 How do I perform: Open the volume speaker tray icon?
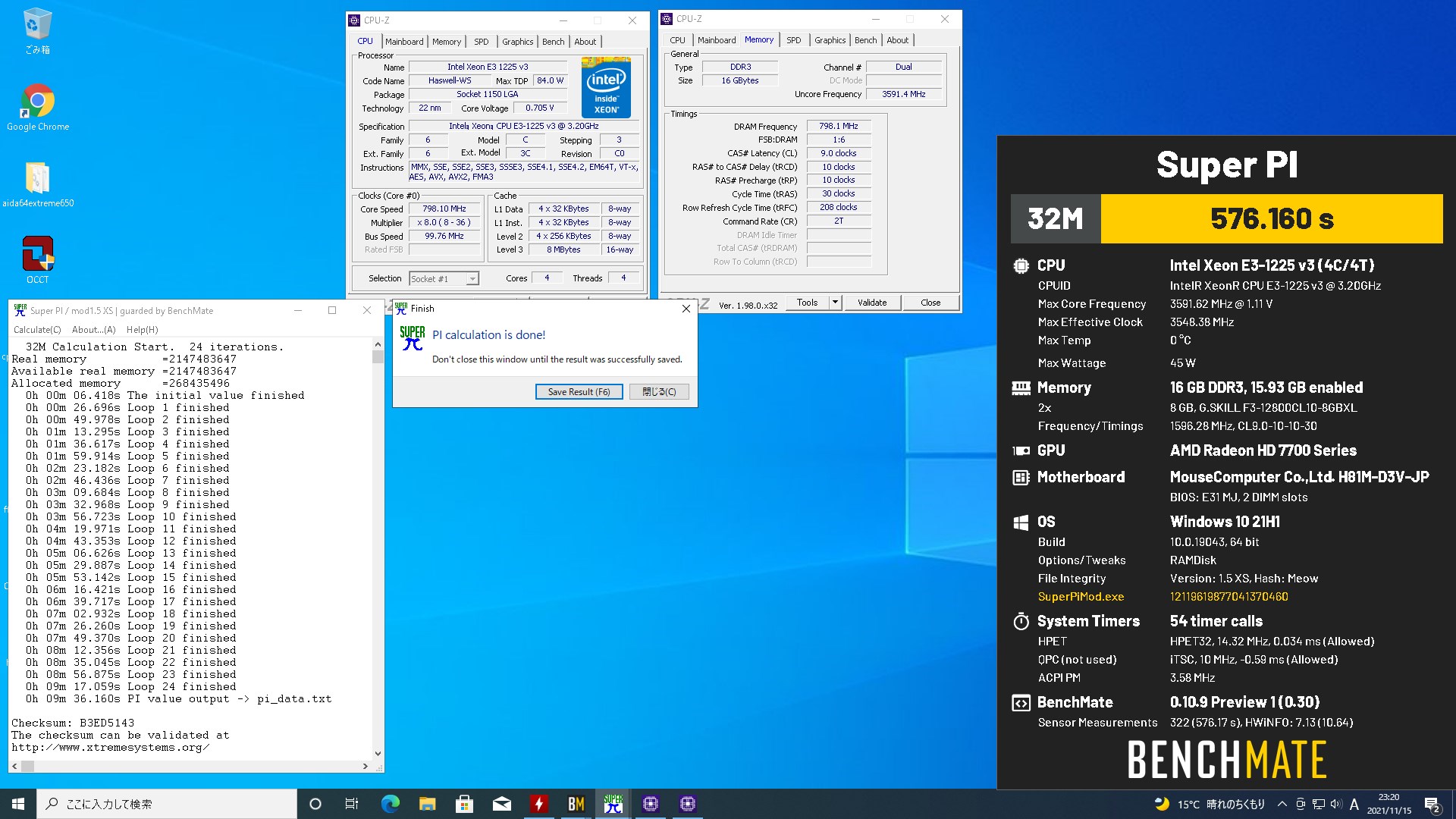pyautogui.click(x=1336, y=804)
